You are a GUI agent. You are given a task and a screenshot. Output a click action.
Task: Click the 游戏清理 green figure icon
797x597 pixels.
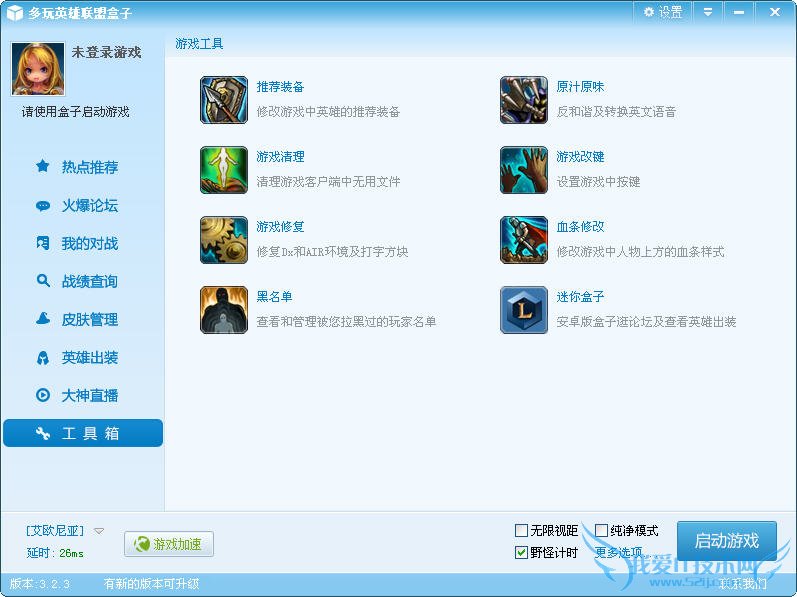point(224,170)
